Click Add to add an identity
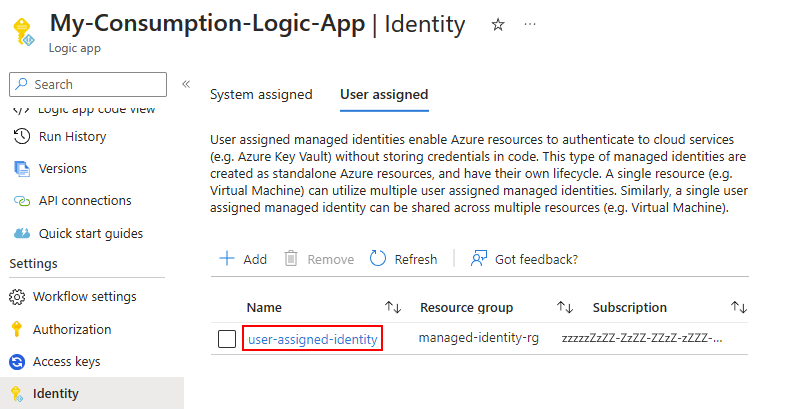 click(243, 259)
